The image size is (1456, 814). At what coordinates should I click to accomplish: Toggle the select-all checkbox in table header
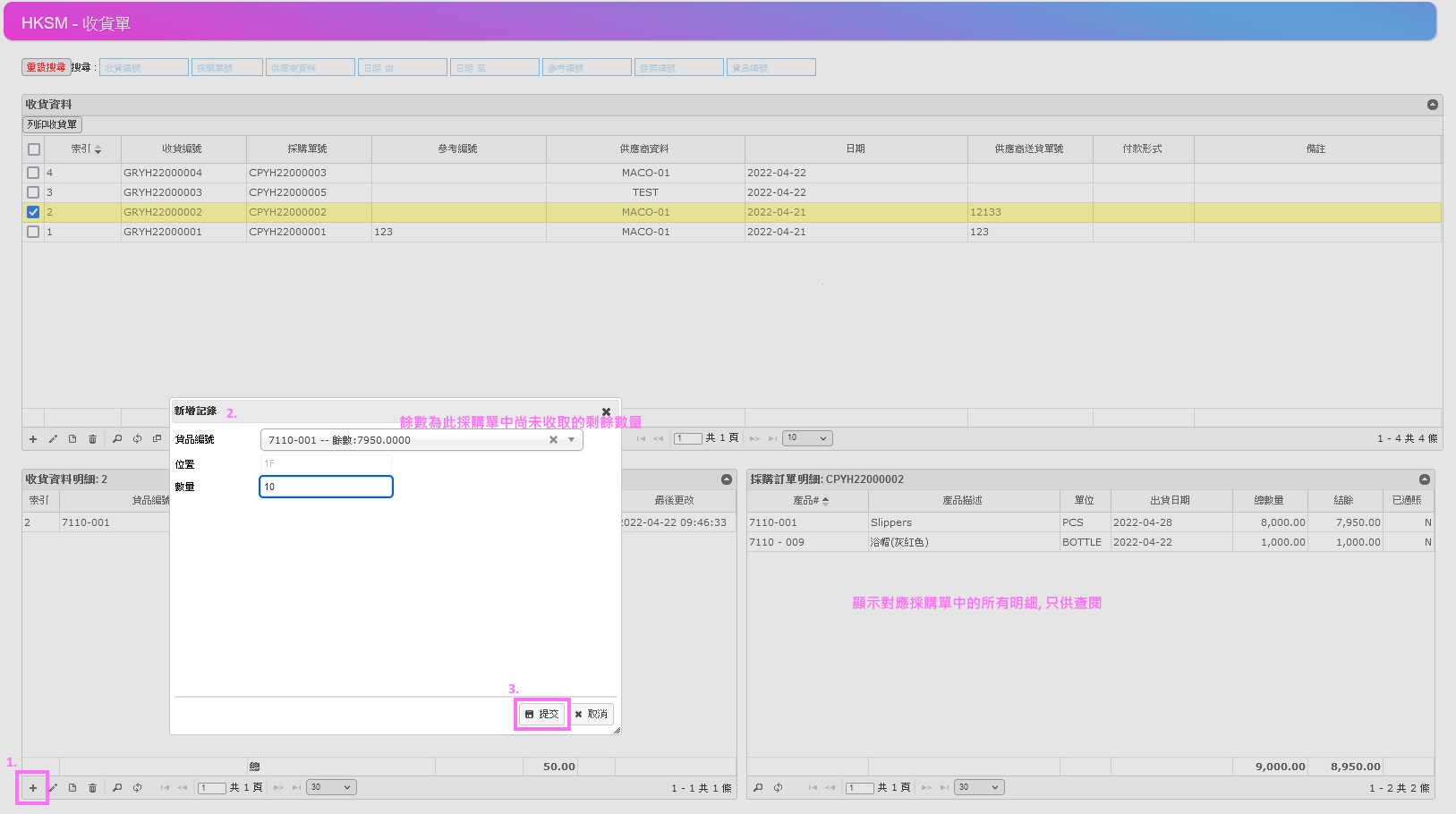coord(34,149)
